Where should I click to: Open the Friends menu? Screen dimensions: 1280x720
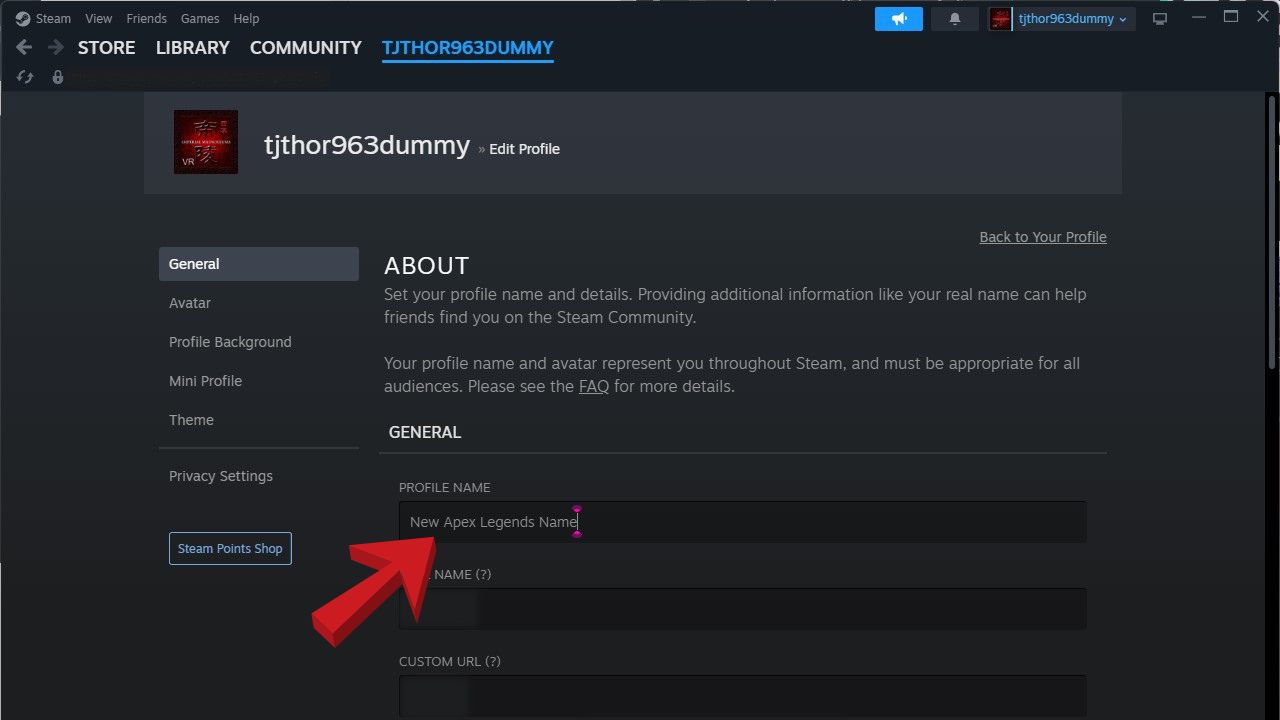click(x=146, y=18)
